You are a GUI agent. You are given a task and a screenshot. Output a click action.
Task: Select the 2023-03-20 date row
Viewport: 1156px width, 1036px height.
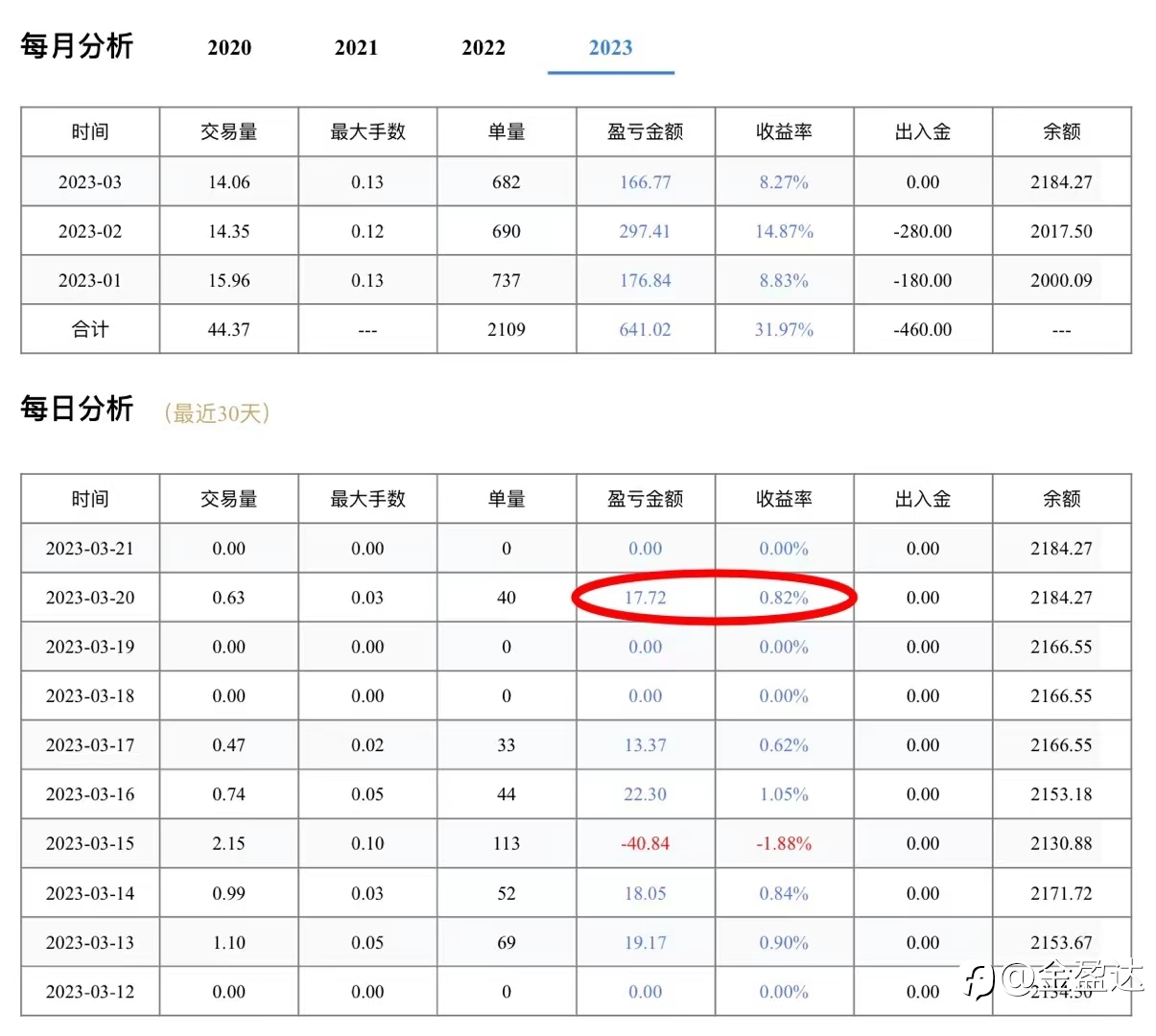[x=90, y=598]
